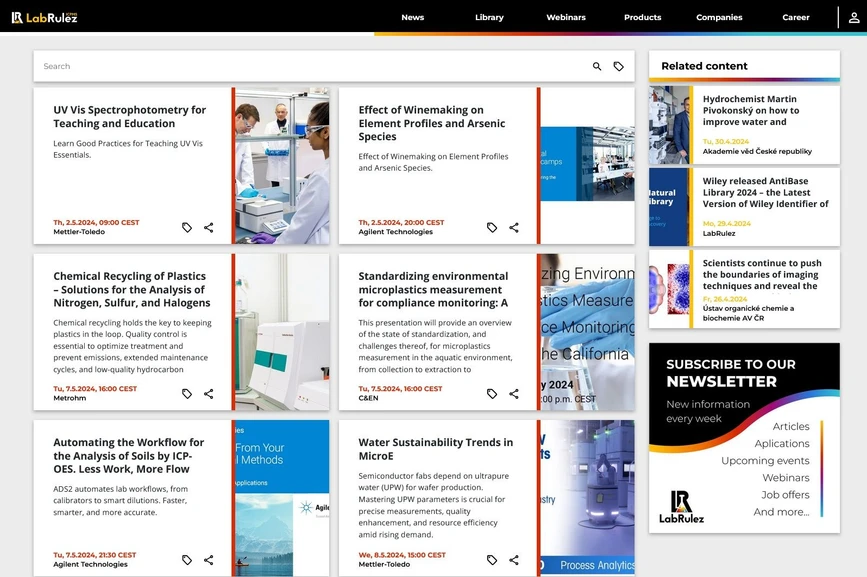
Task: Click tag icon on Effect of Winemaking card
Action: (492, 227)
